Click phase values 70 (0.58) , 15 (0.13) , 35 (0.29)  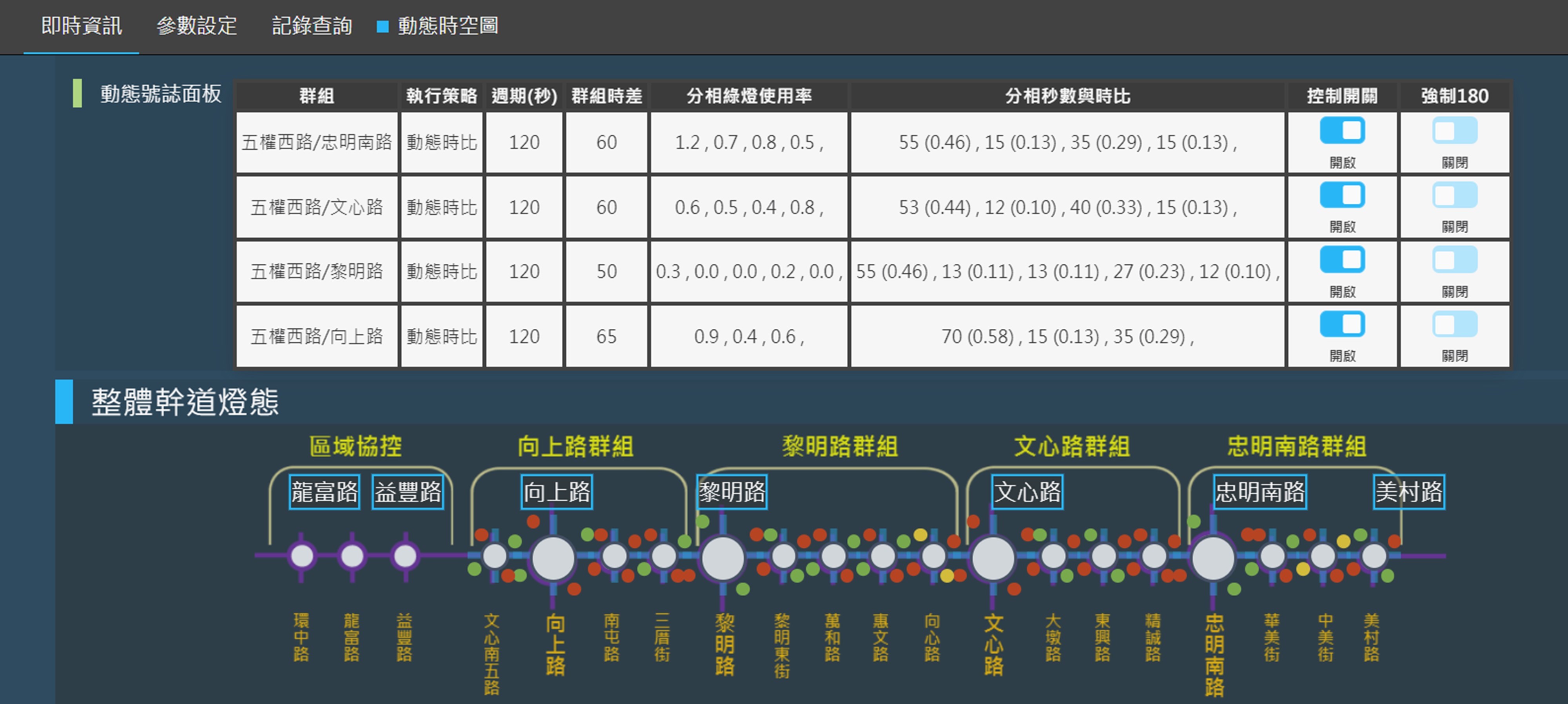pyautogui.click(x=1068, y=337)
